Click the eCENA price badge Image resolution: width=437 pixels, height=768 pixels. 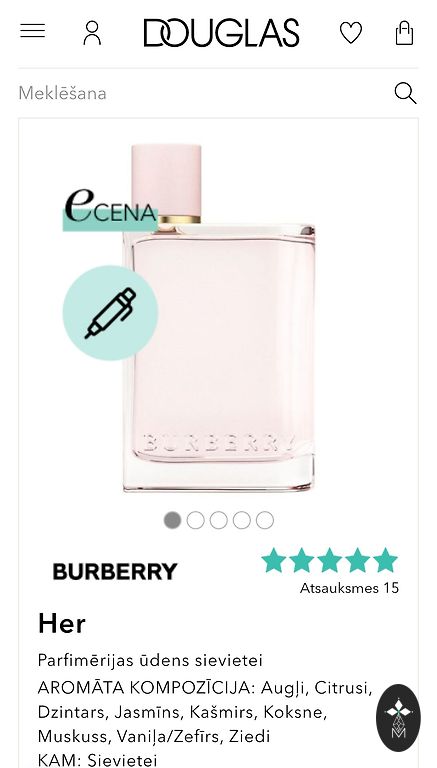coord(111,210)
